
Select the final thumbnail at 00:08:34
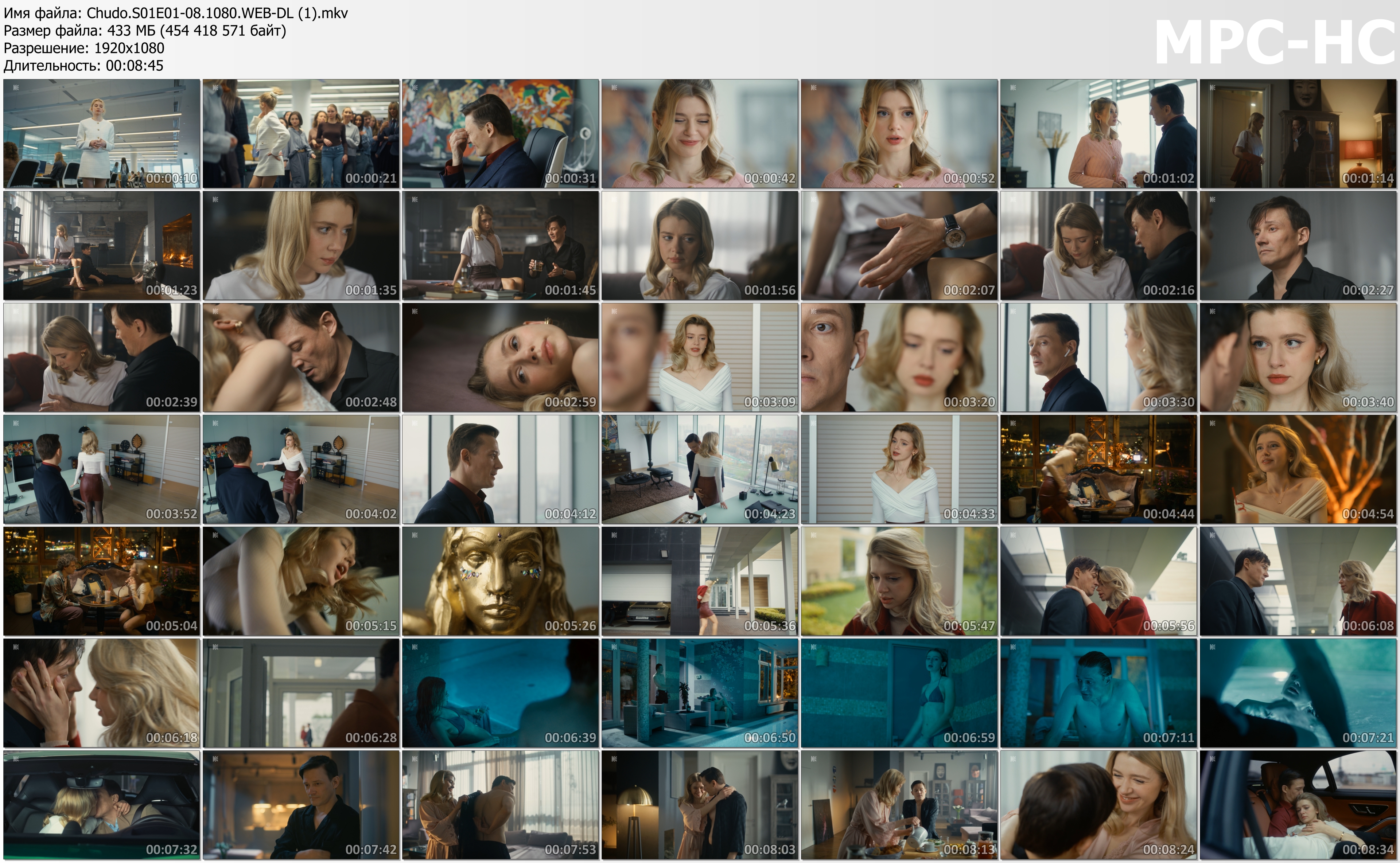1298,805
